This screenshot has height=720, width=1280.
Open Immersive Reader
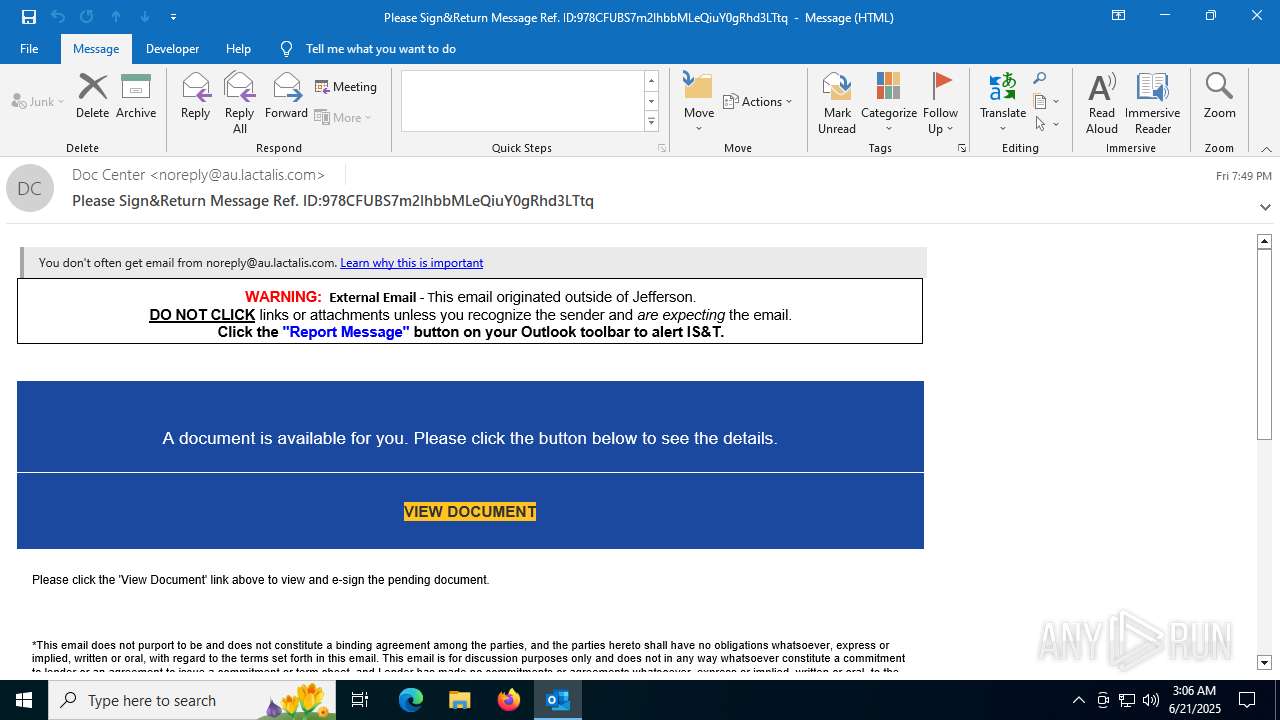(x=1152, y=103)
